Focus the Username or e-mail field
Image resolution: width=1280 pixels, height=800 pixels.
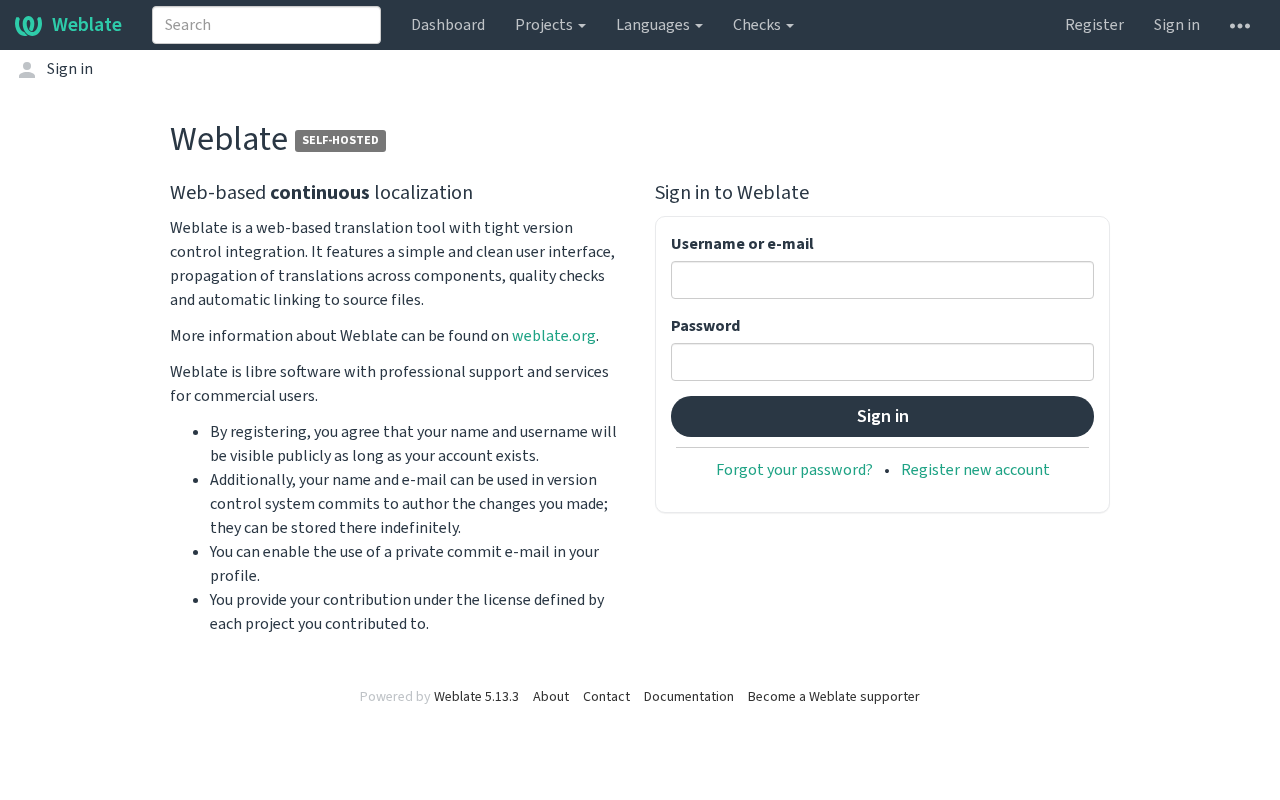coord(882,280)
